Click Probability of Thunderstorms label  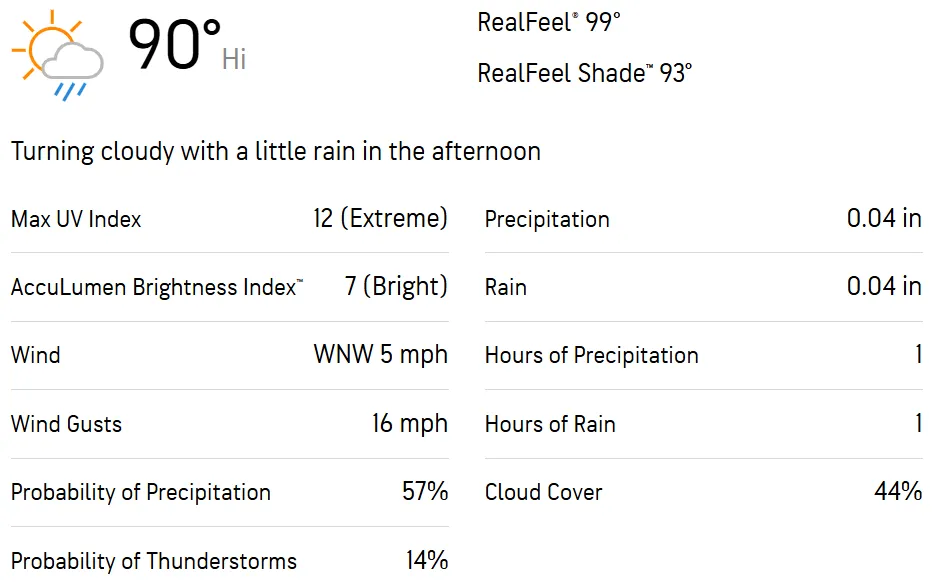coord(154,560)
